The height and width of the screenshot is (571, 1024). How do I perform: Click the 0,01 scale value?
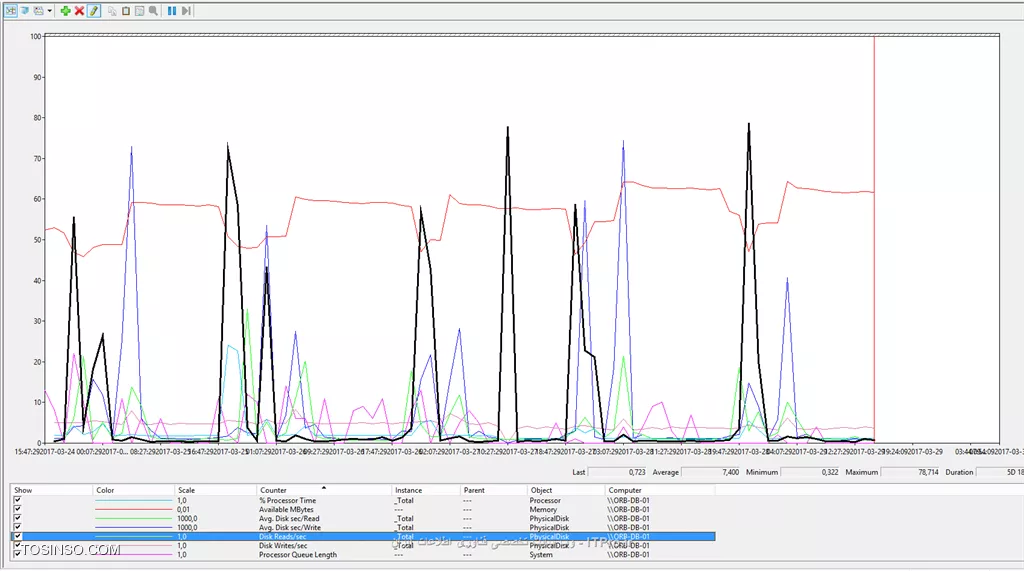(x=184, y=510)
